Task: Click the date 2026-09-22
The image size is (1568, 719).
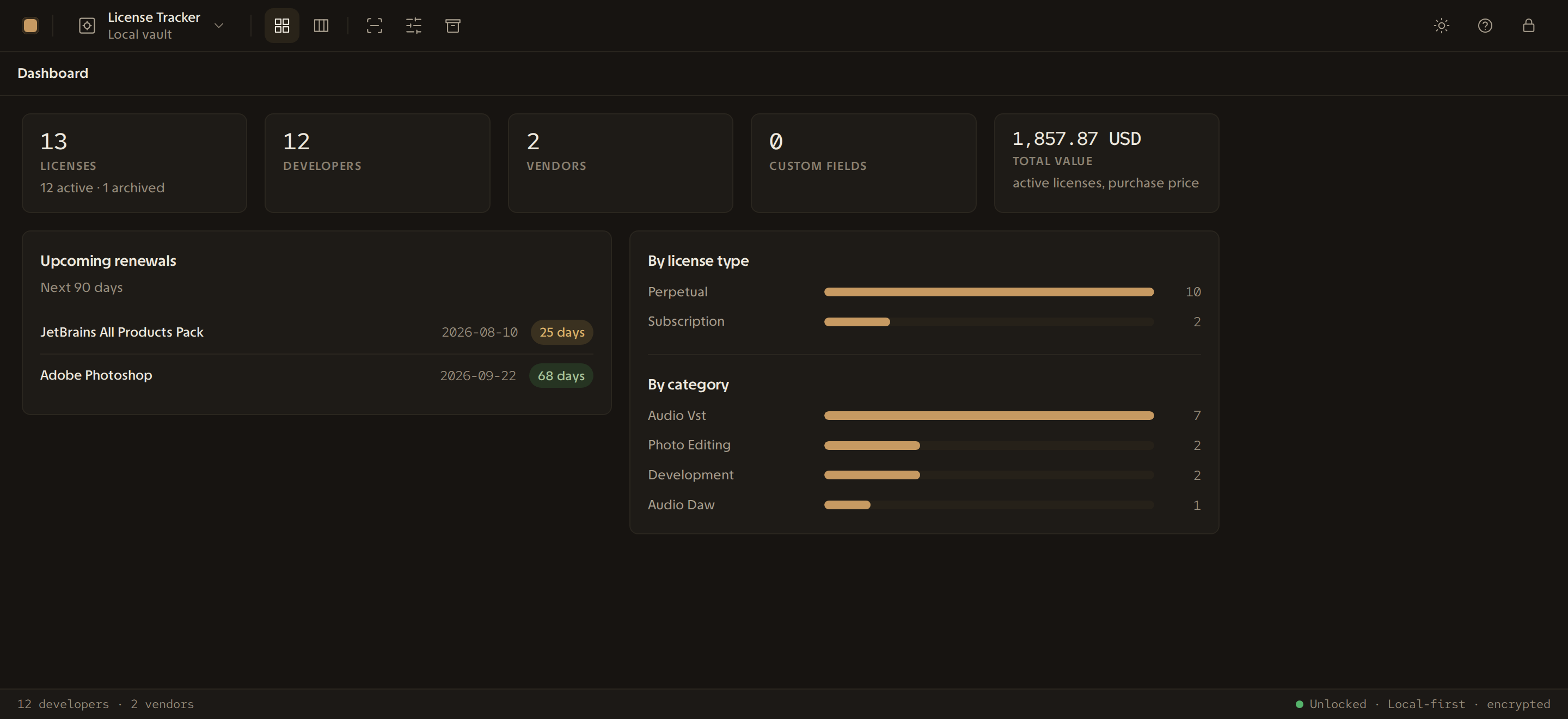Action: pyautogui.click(x=478, y=376)
